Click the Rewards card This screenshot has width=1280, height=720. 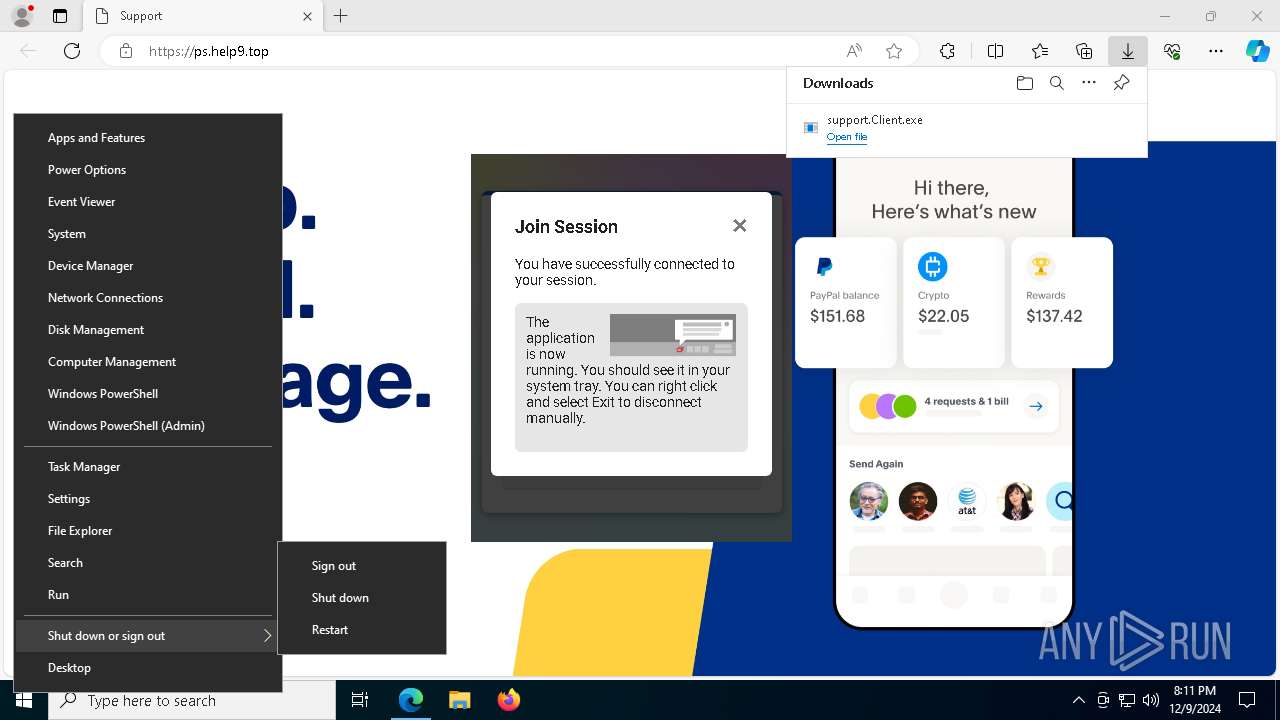1062,302
